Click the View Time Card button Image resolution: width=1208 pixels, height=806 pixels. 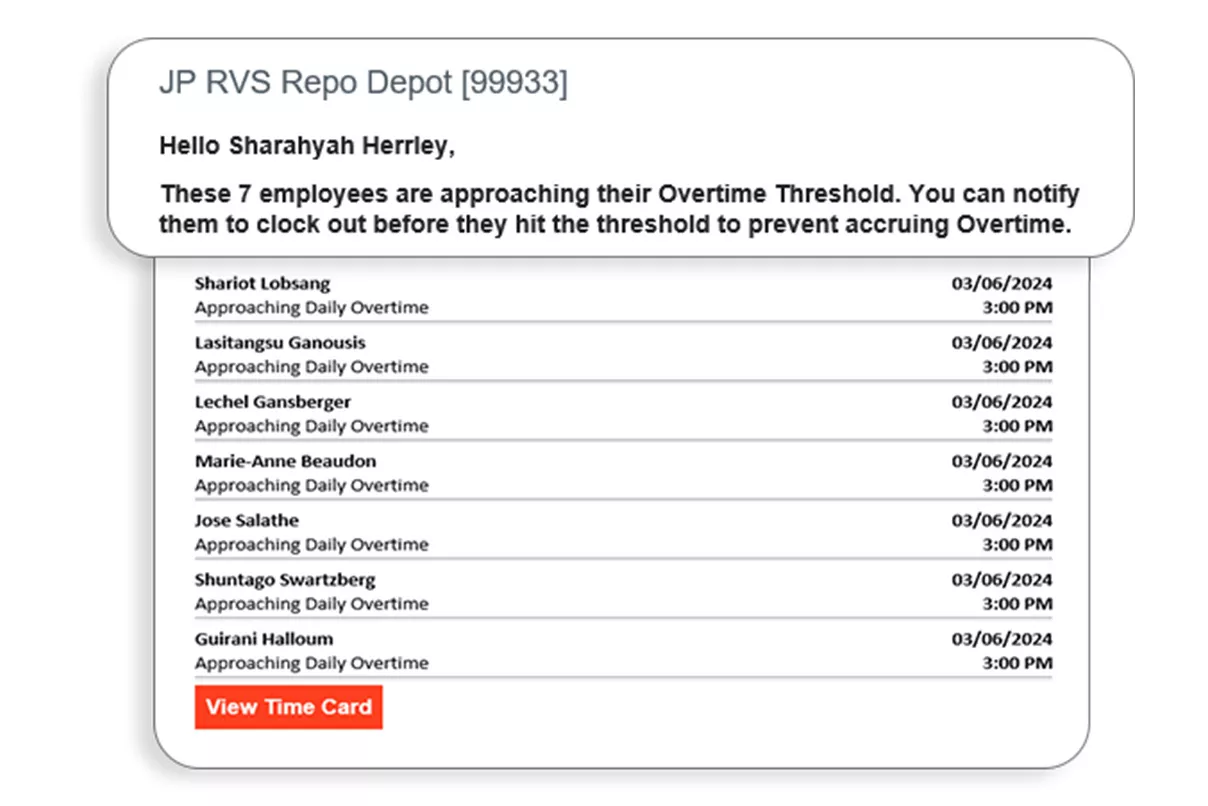click(288, 707)
